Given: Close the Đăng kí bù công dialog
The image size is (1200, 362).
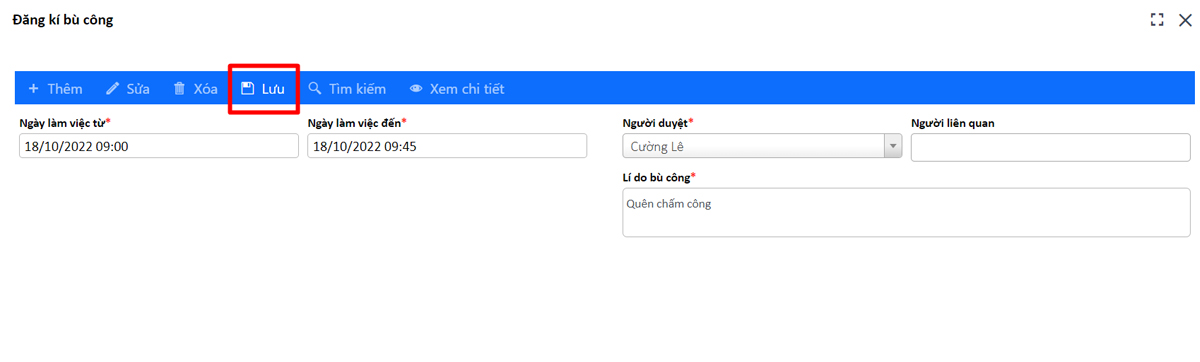Looking at the screenshot, I should tap(1185, 19).
